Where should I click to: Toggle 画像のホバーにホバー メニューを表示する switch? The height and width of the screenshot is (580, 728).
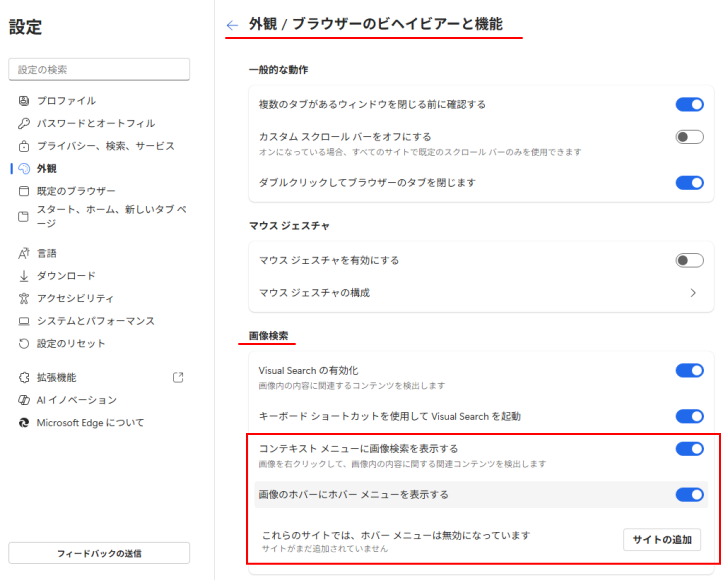tap(689, 494)
